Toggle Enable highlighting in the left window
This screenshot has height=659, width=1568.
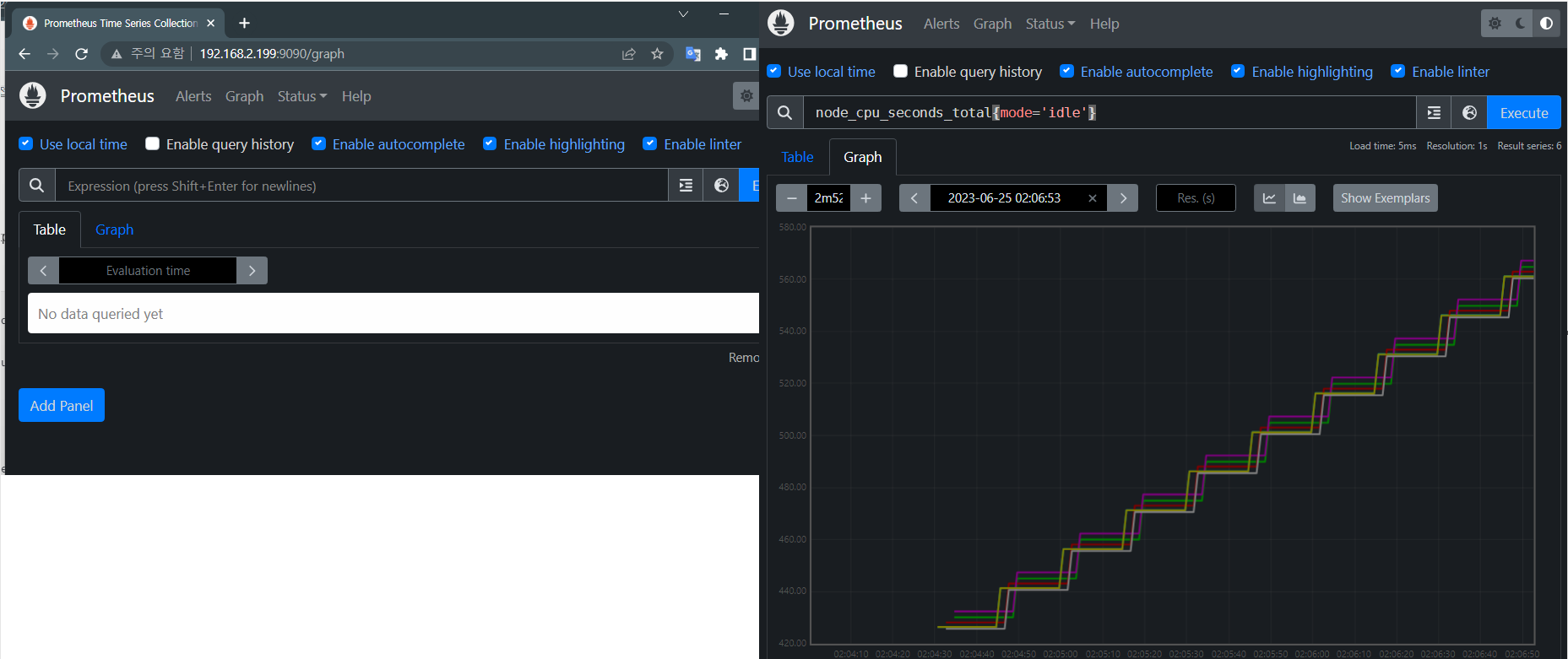pyautogui.click(x=490, y=143)
